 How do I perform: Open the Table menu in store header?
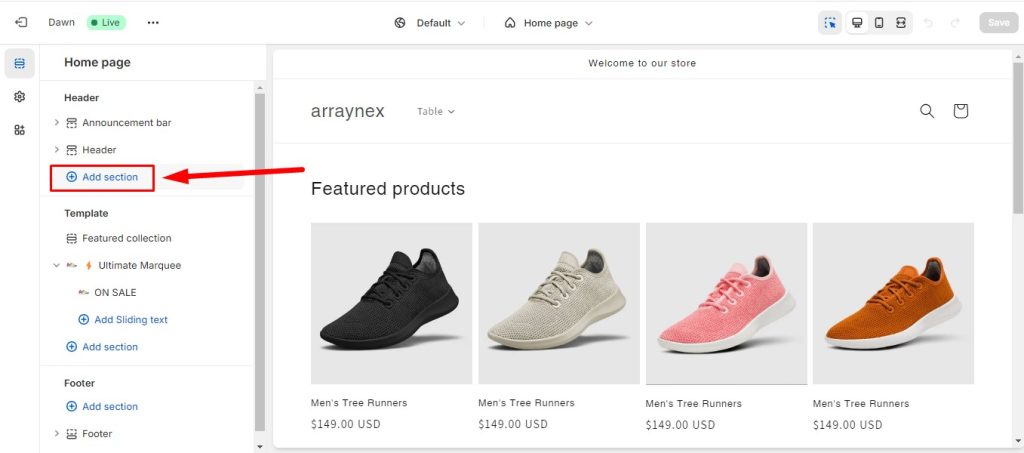tap(436, 112)
